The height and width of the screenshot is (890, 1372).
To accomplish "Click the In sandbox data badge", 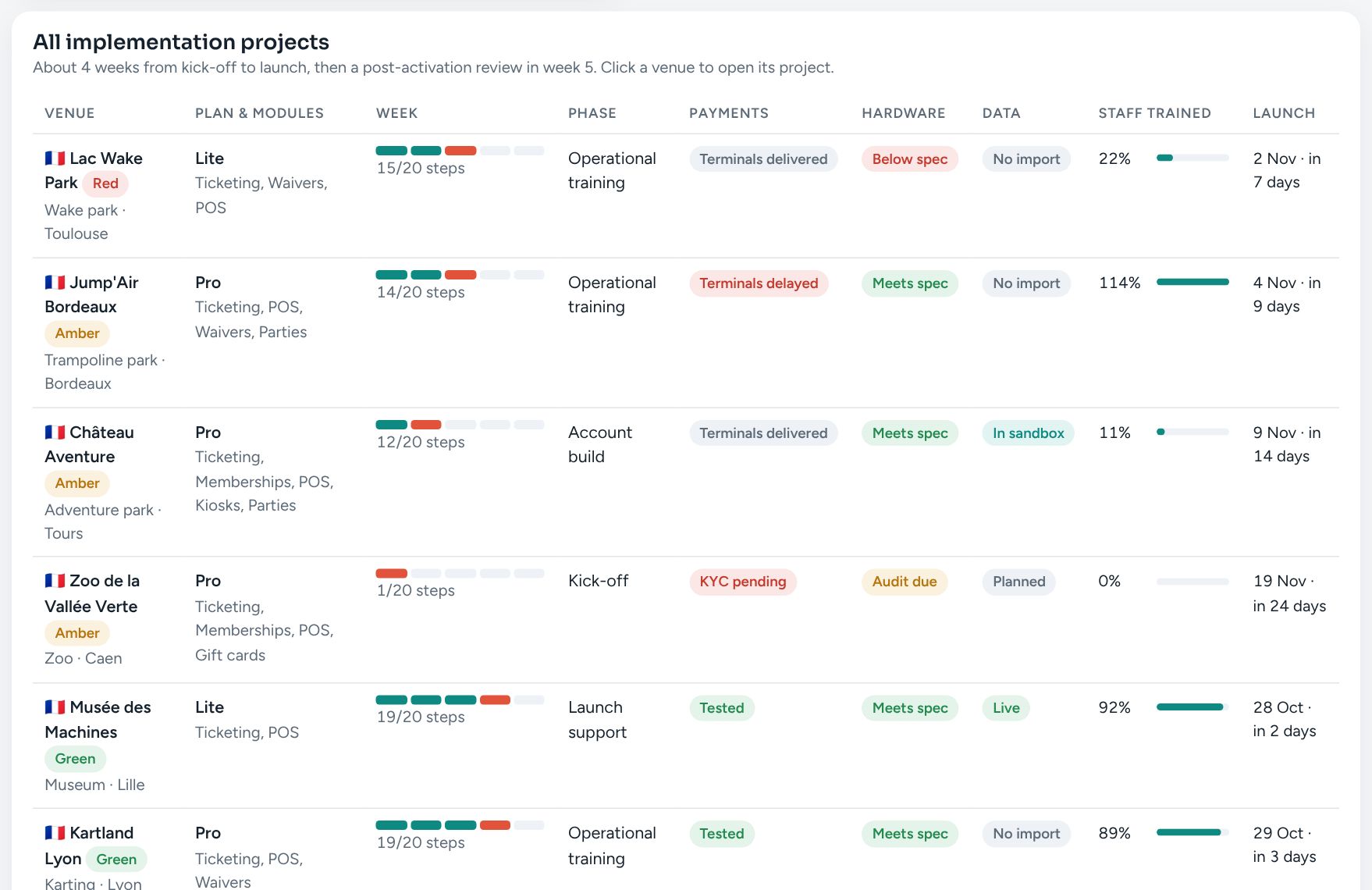I will [x=1028, y=433].
